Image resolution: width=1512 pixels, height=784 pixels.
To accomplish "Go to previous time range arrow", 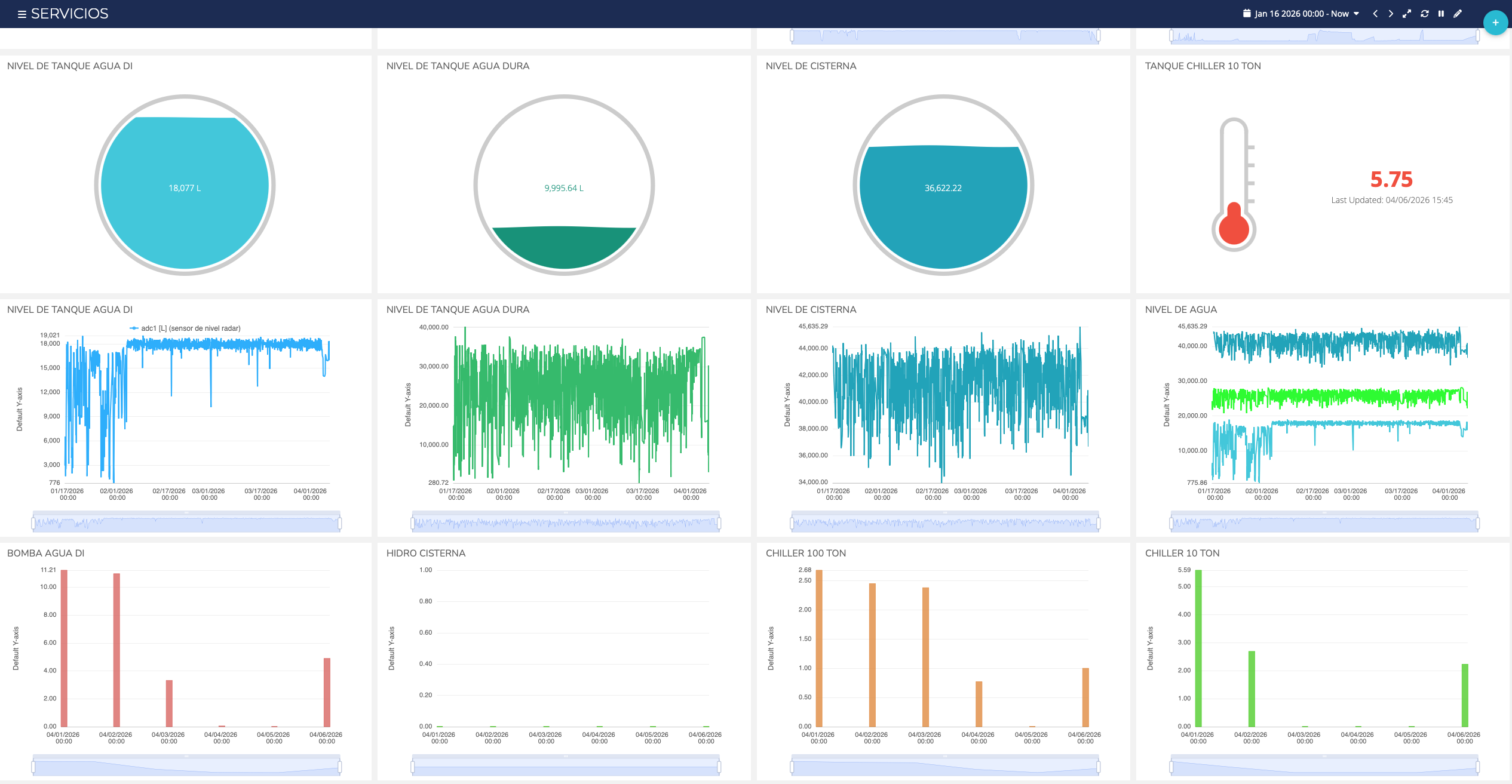I will coord(1375,14).
